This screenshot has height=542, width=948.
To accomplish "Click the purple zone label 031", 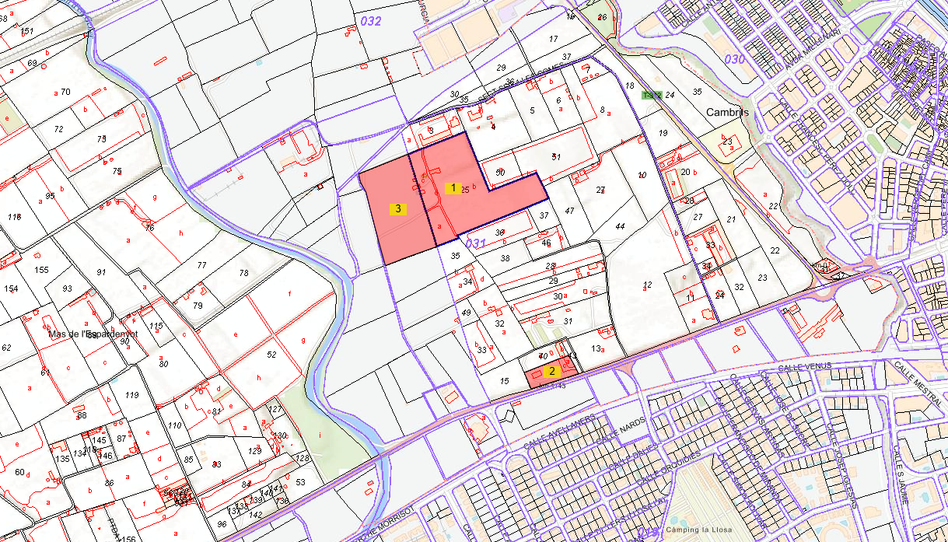I will click(x=476, y=243).
